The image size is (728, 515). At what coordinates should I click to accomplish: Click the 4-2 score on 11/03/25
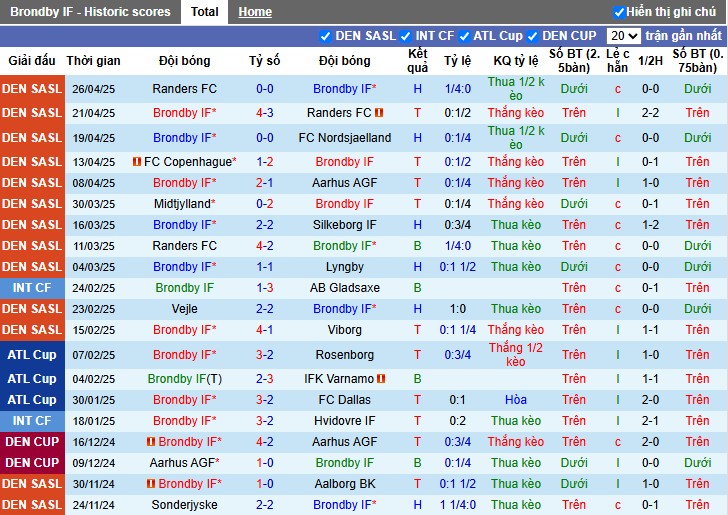coord(265,246)
